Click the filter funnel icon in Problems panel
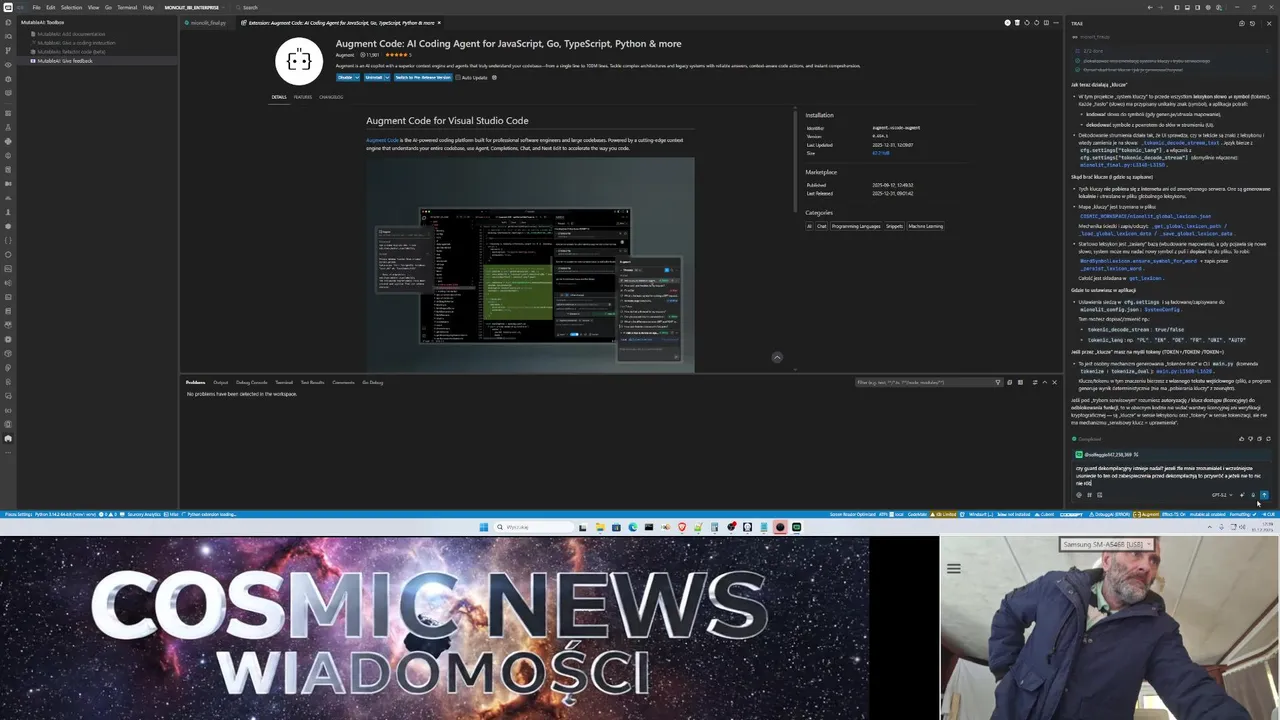 (998, 382)
